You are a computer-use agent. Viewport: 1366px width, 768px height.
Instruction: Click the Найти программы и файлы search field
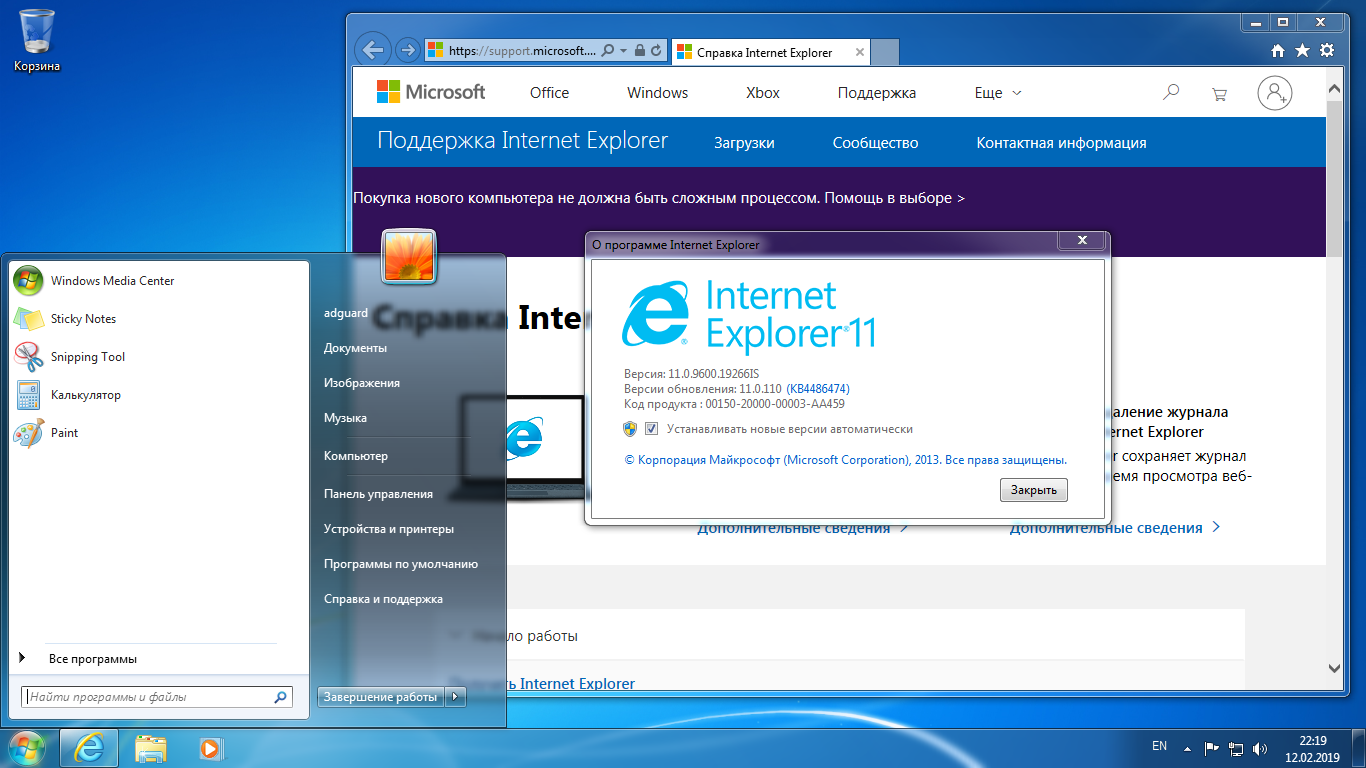coord(157,697)
